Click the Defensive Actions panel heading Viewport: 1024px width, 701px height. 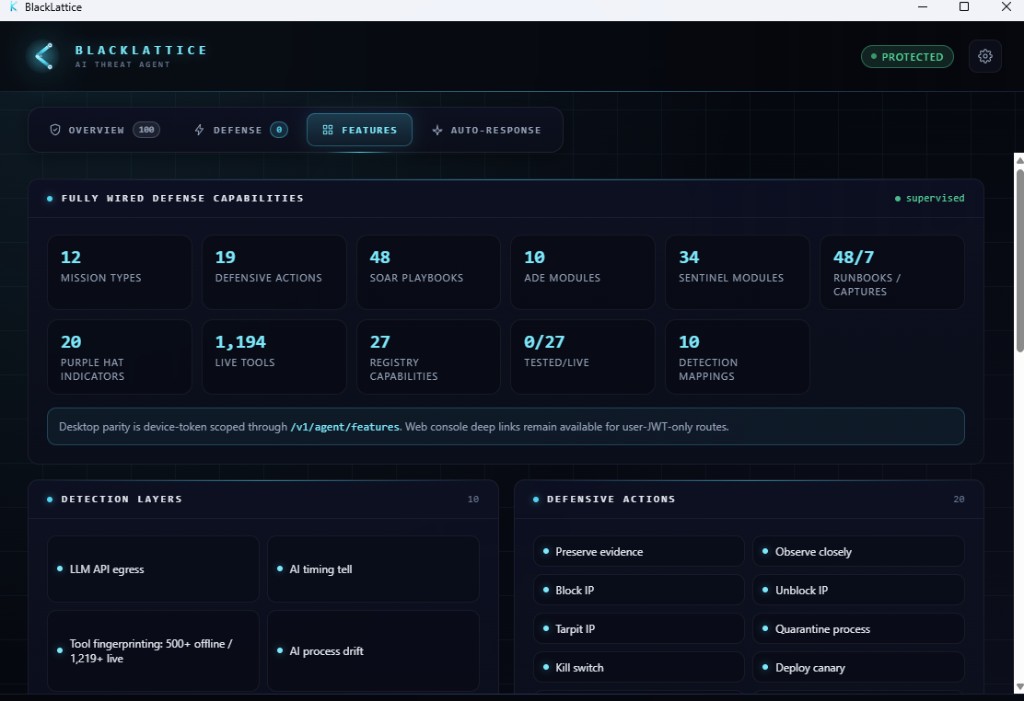click(611, 499)
